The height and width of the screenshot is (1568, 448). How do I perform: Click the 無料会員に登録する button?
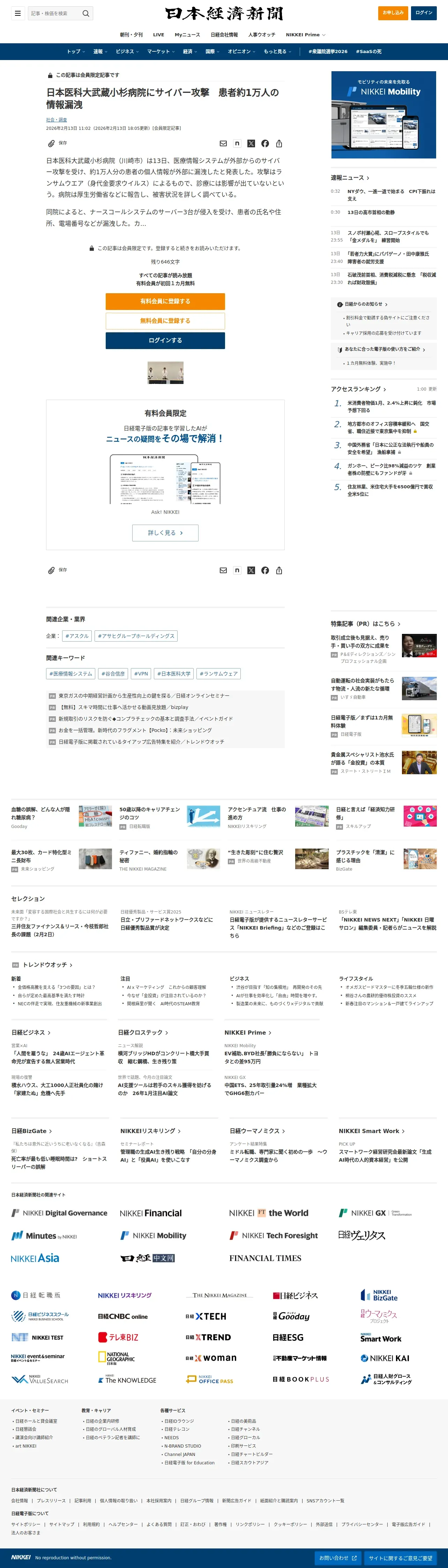point(165,321)
